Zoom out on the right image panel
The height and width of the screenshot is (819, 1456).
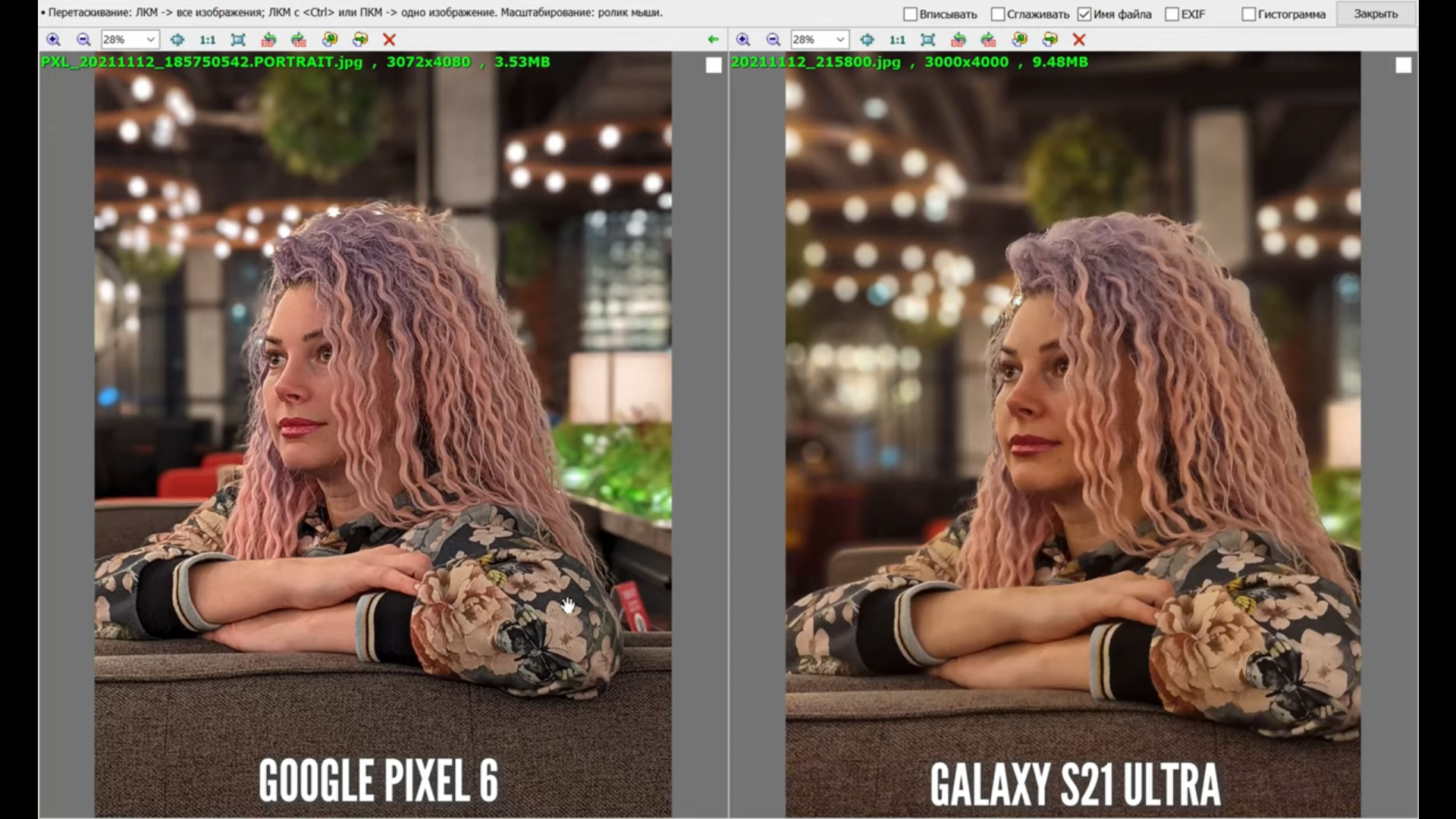pyautogui.click(x=773, y=39)
